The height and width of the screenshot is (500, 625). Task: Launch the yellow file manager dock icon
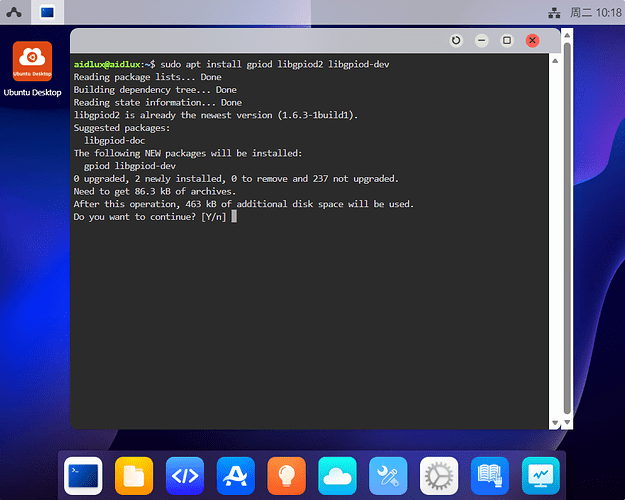(134, 475)
